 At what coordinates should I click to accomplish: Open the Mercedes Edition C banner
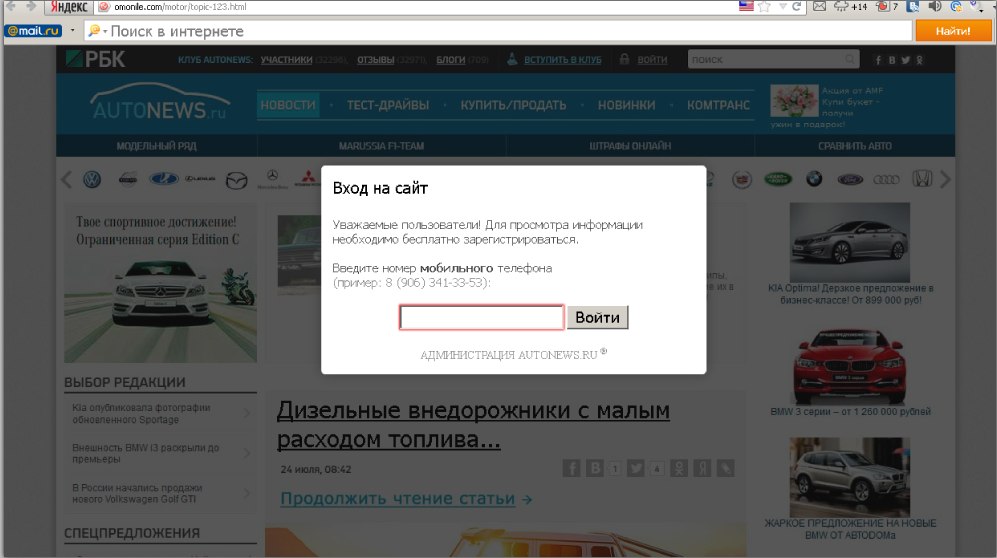[160, 283]
